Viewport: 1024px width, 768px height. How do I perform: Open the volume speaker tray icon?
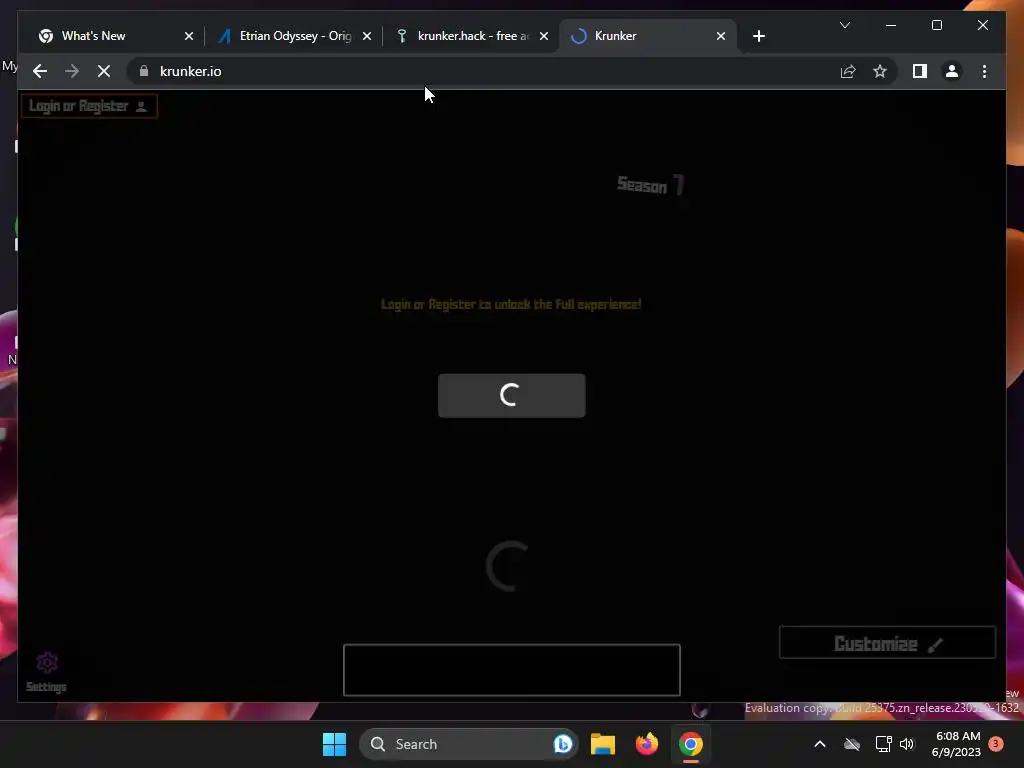[906, 744]
